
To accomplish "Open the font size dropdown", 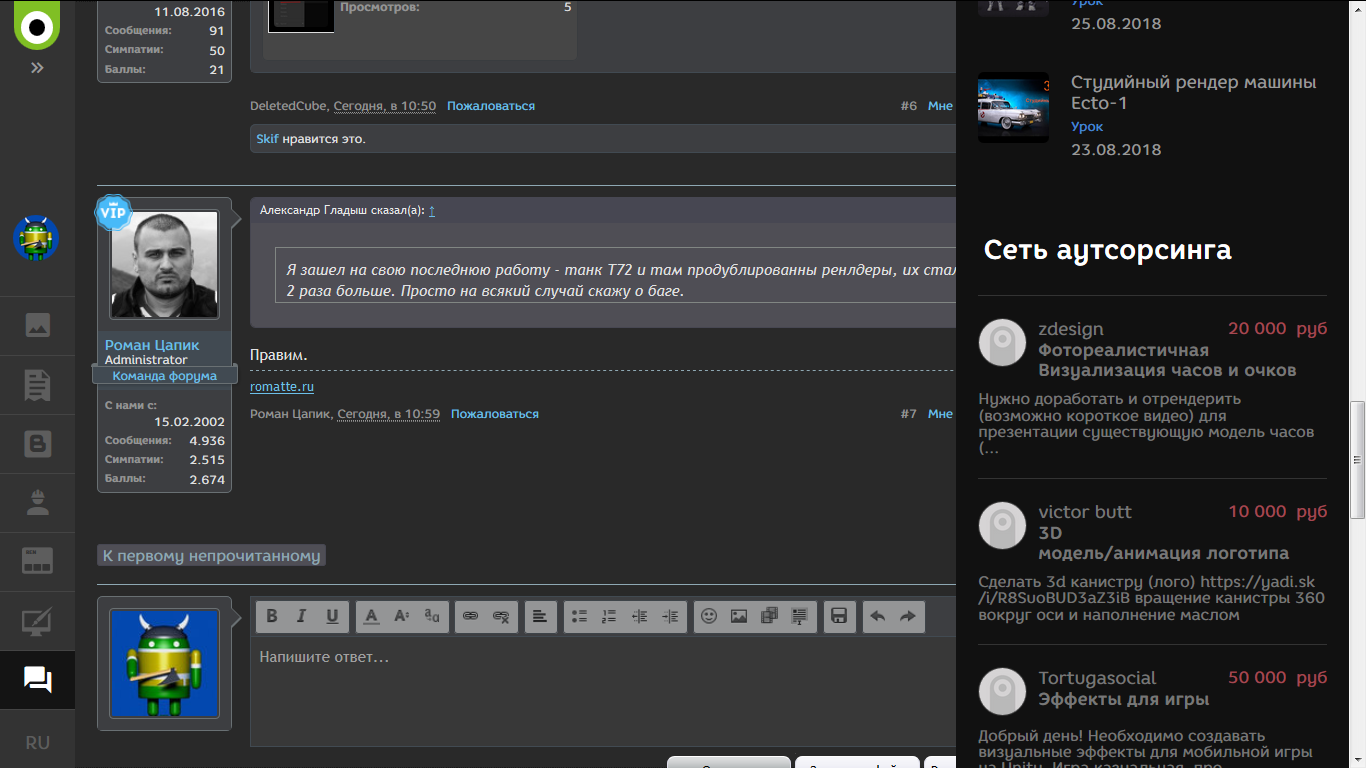I will (401, 617).
